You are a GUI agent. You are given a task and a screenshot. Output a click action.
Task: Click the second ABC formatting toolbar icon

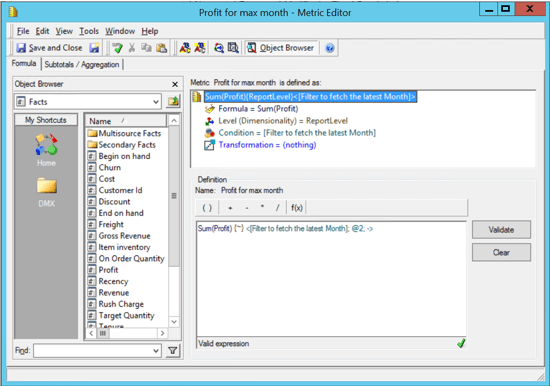(200, 48)
